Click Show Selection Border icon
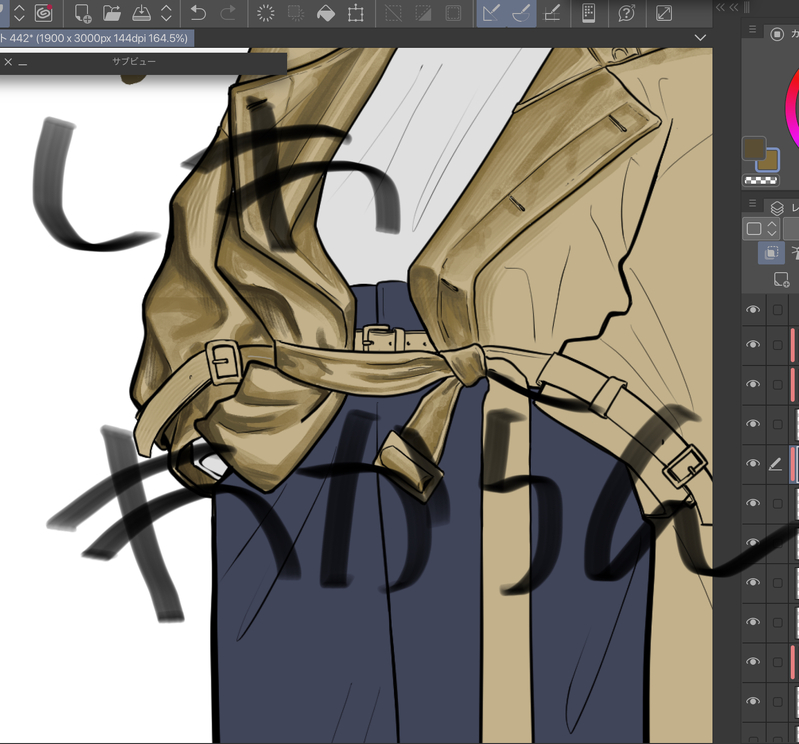The height and width of the screenshot is (744, 799). pyautogui.click(x=453, y=13)
